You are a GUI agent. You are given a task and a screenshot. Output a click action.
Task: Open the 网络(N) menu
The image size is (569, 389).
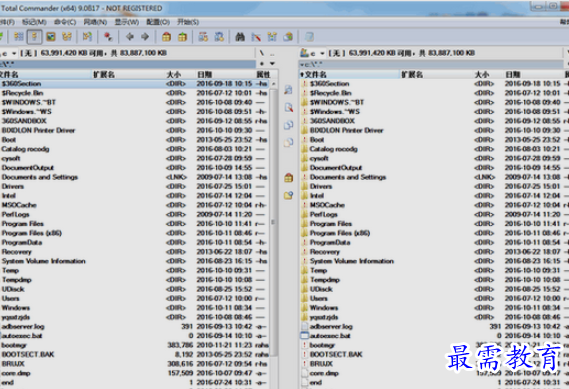[x=95, y=22]
